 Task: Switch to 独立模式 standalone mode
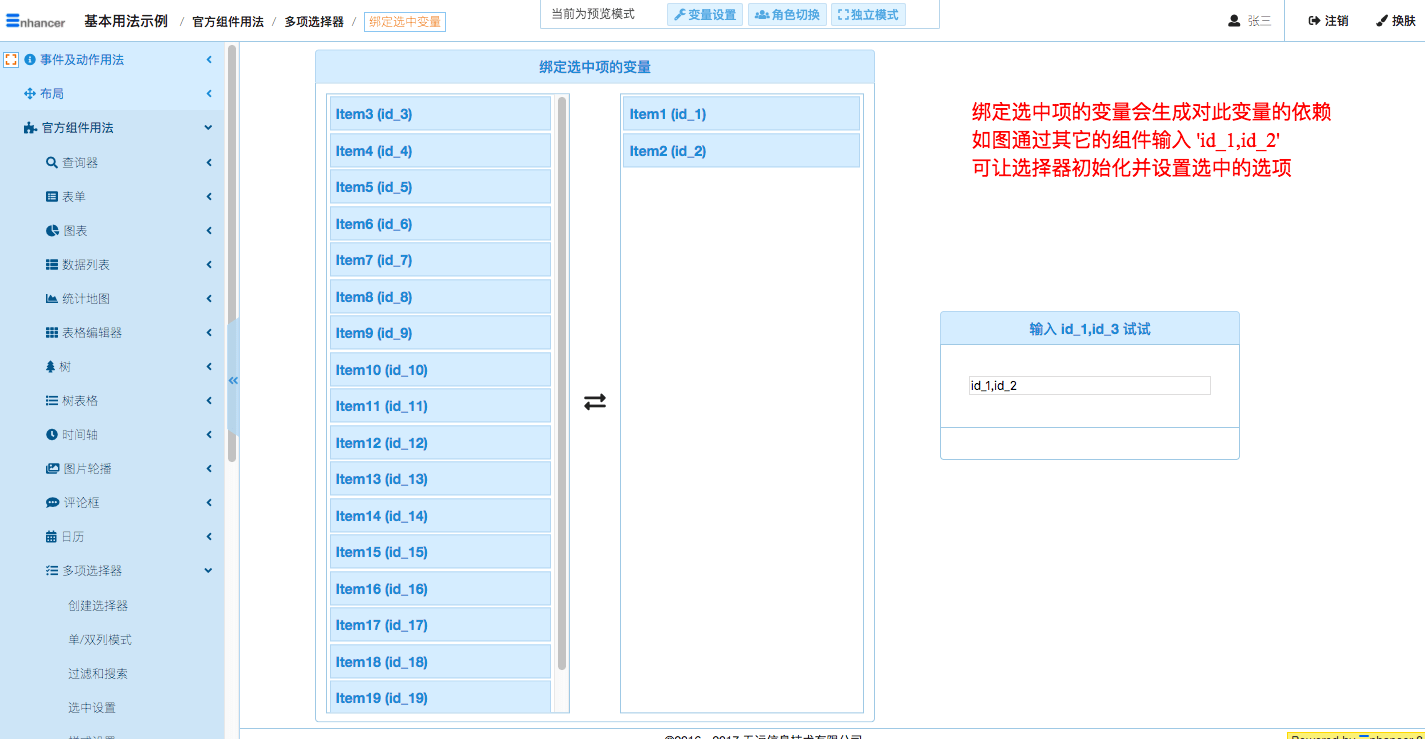click(x=868, y=15)
